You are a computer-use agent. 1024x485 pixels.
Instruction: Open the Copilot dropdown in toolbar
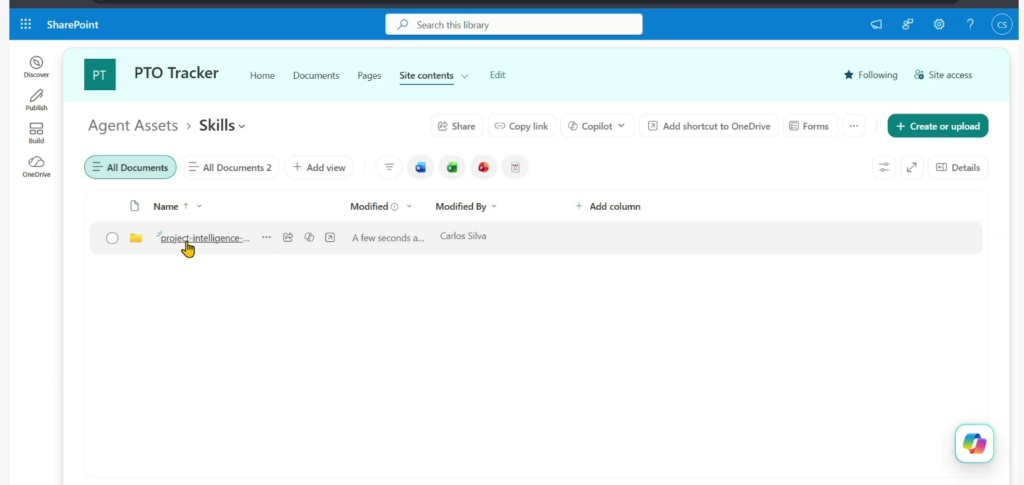[x=597, y=126]
